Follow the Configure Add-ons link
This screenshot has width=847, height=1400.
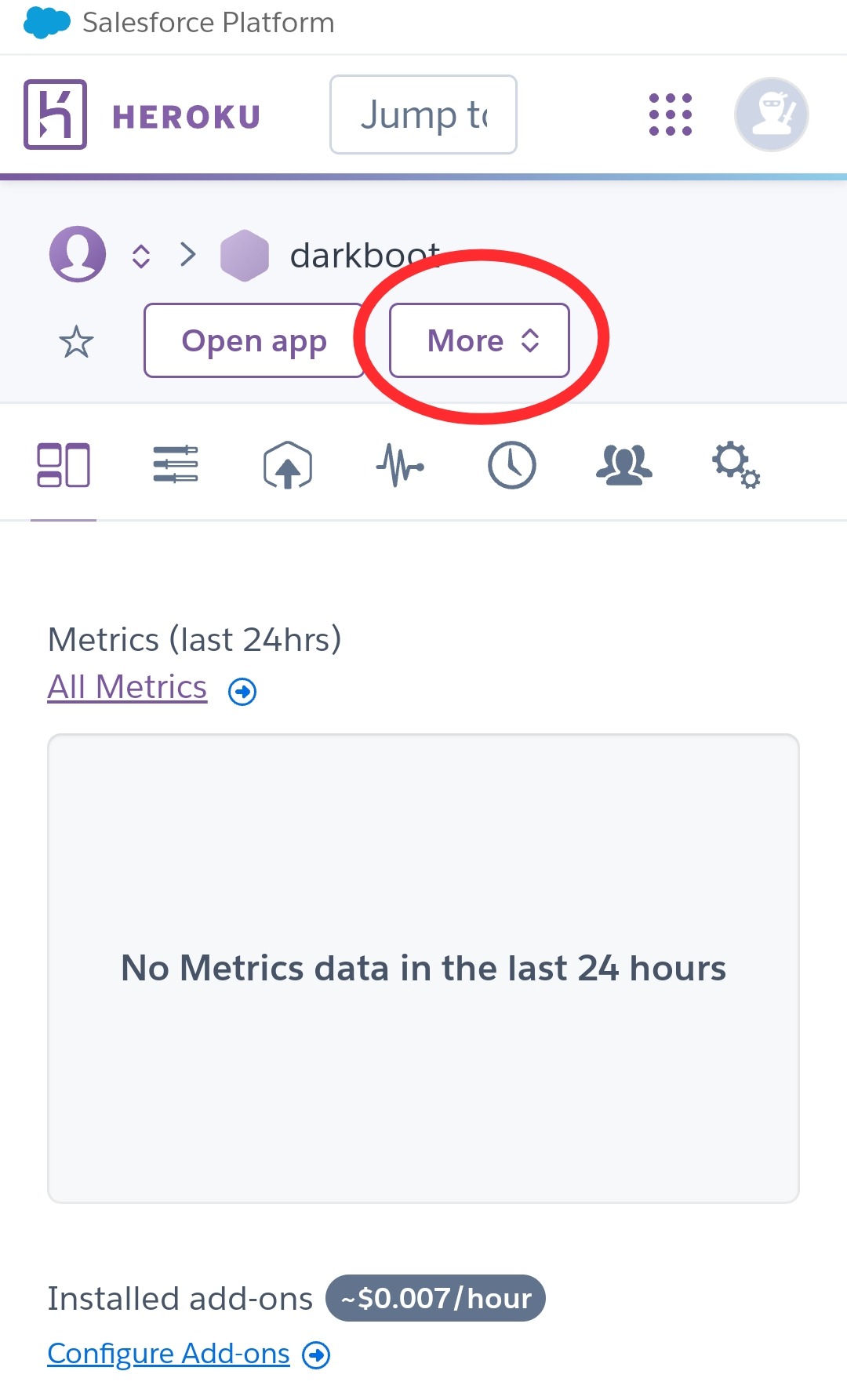pos(169,1354)
